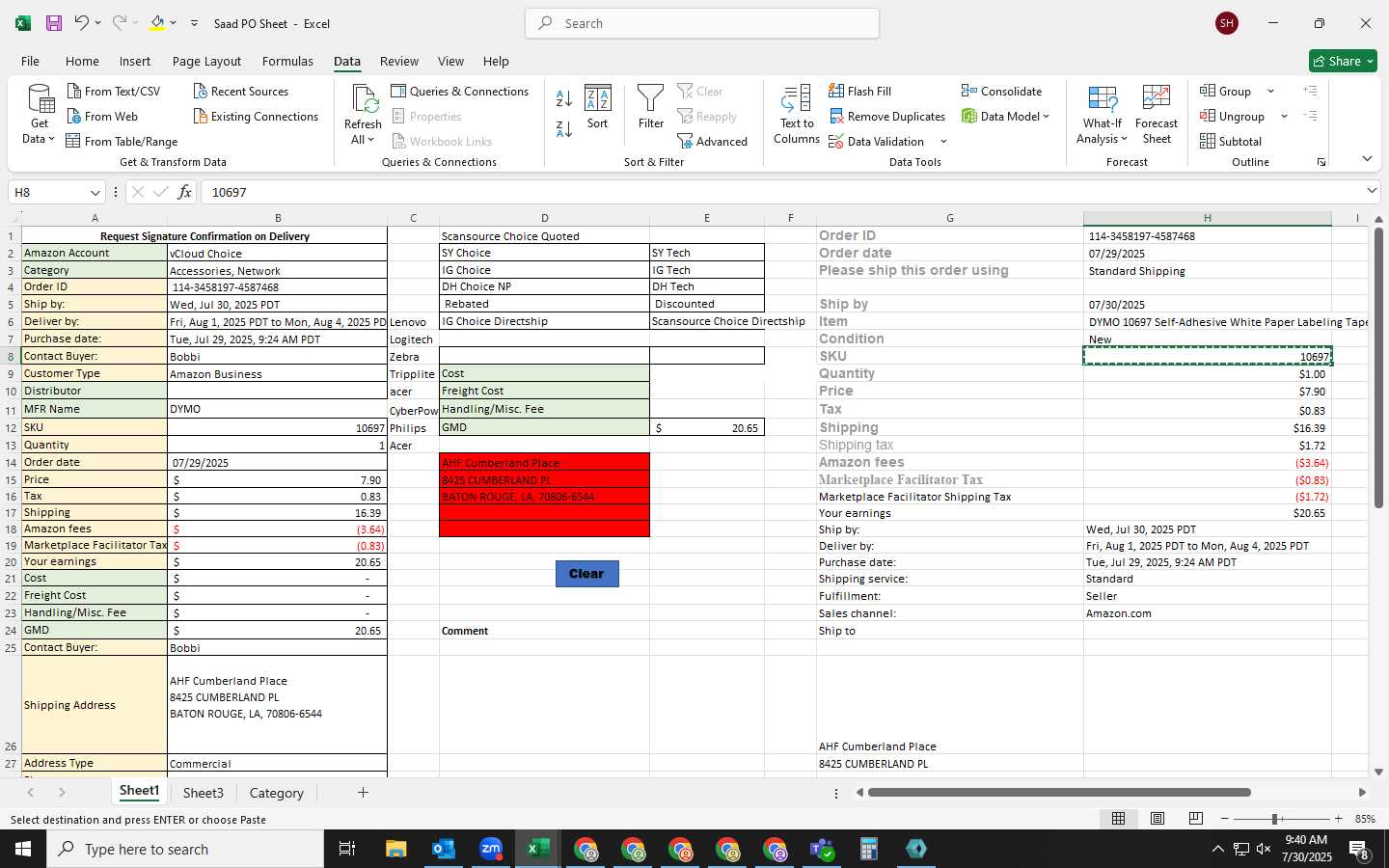Collapse the ribbon with the chevron
Viewport: 1389px width, 868px height.
[x=1367, y=159]
